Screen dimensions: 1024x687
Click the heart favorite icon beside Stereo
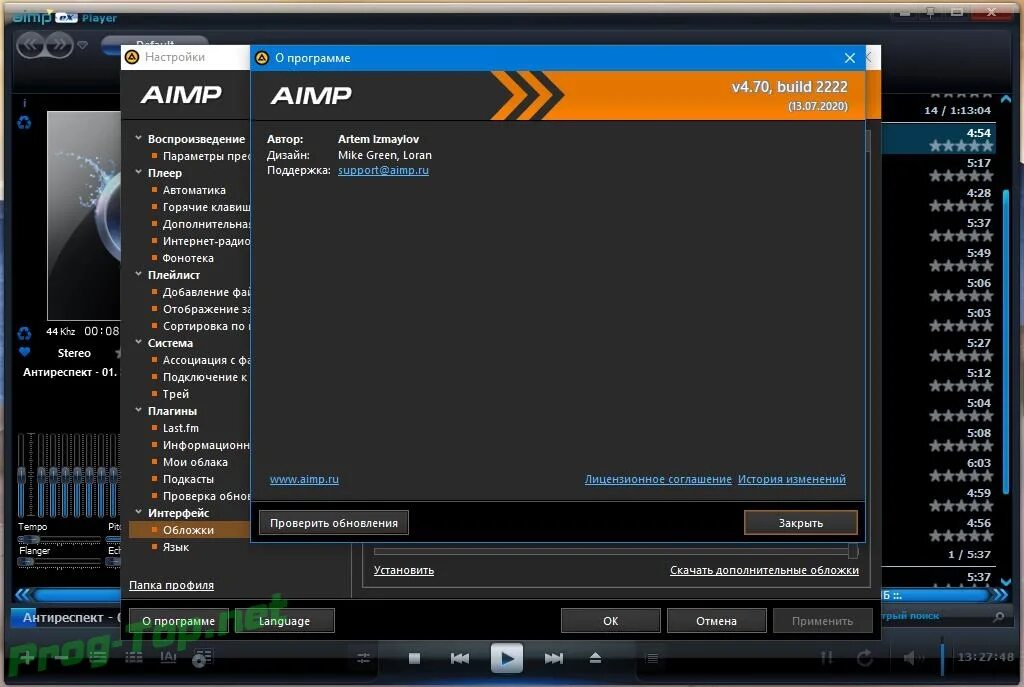(x=25, y=353)
